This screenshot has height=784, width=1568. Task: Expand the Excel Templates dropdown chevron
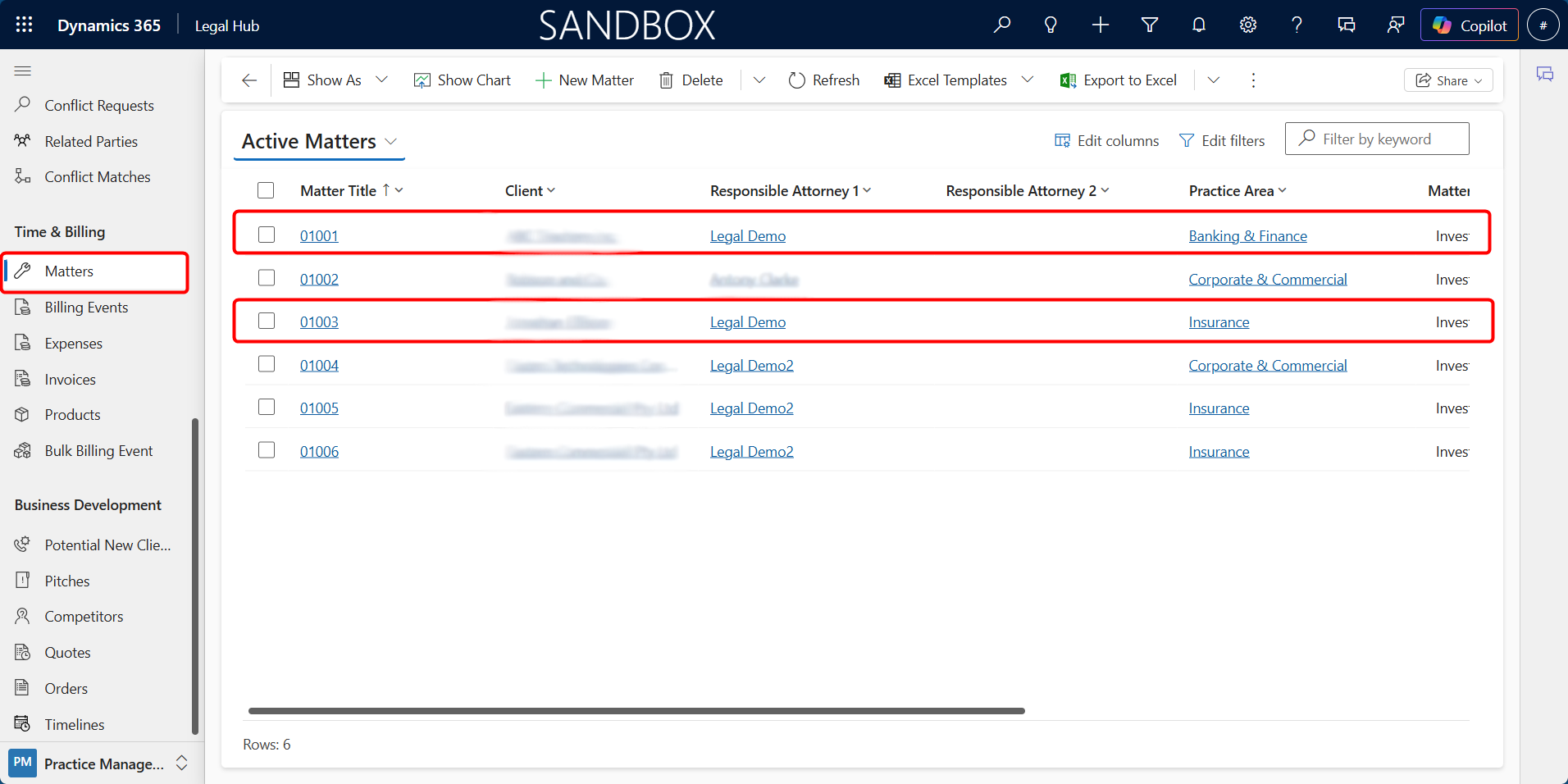[1028, 80]
